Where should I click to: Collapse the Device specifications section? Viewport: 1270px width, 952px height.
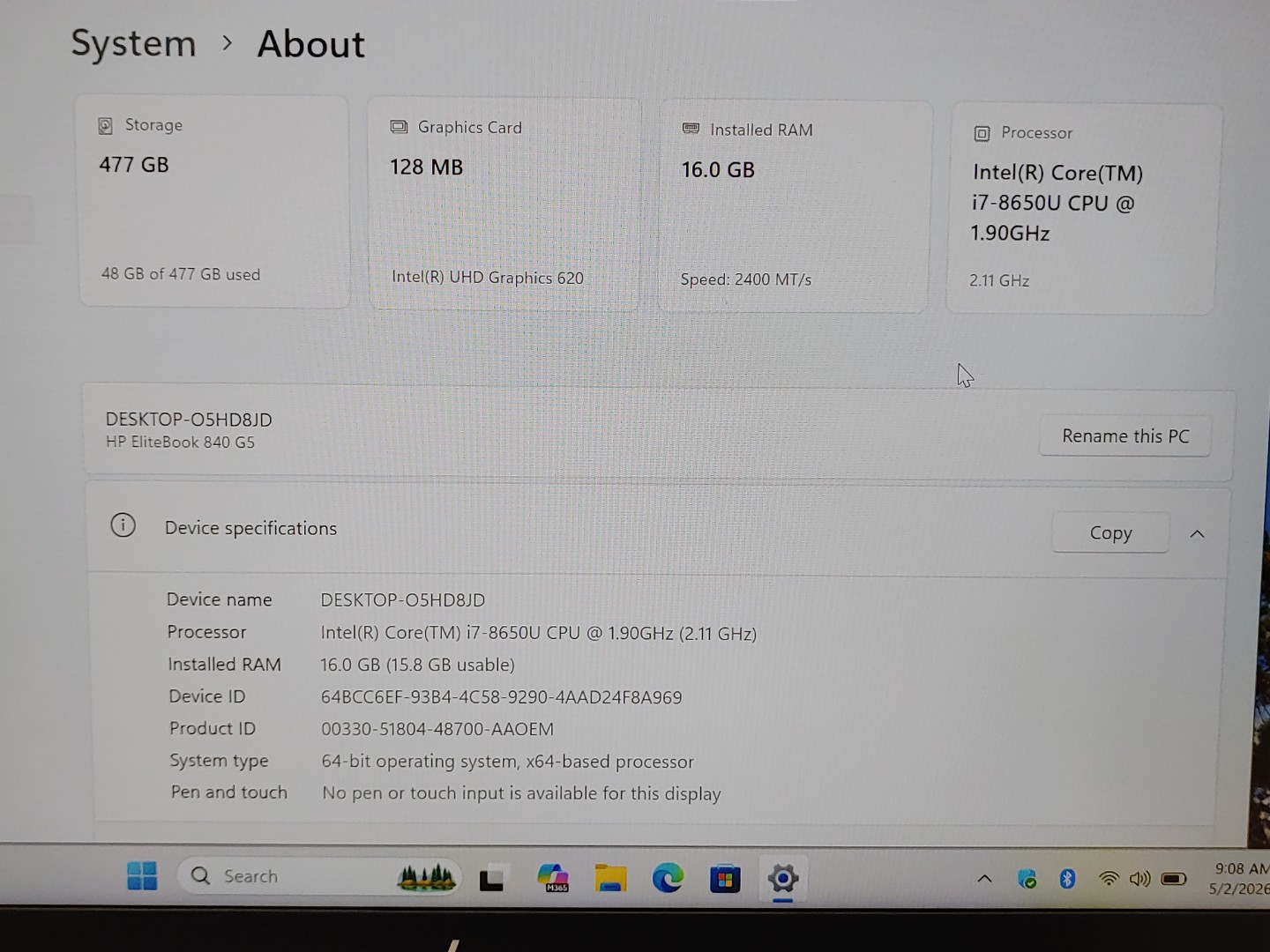coord(1197,534)
